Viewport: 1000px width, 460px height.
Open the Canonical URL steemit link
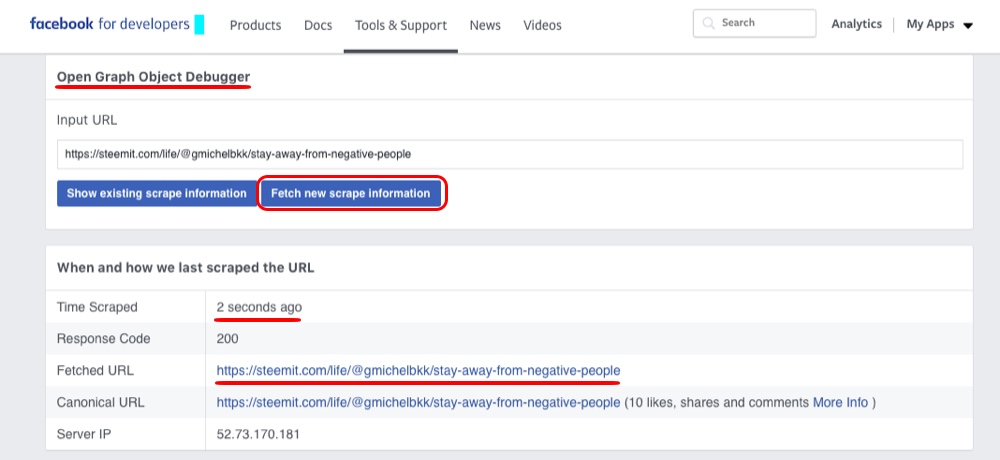pyautogui.click(x=418, y=403)
